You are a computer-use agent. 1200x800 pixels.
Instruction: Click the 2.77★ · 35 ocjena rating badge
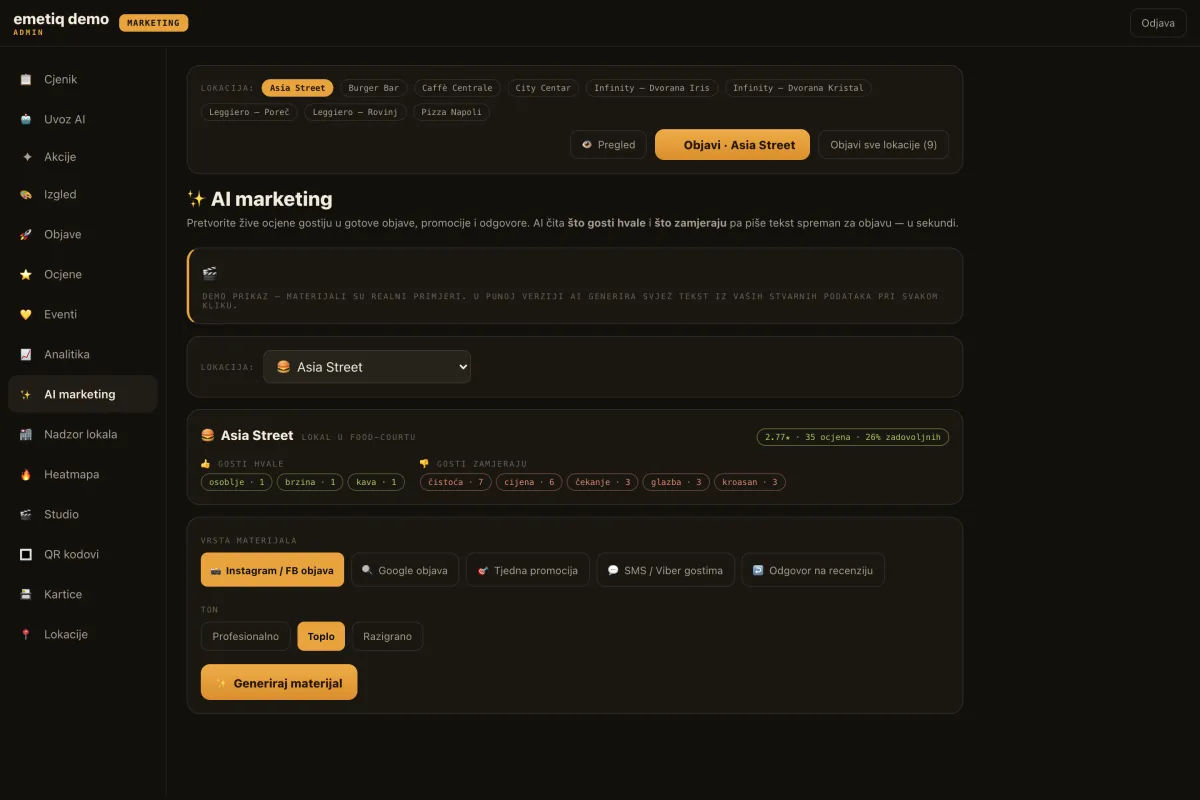[x=853, y=437]
